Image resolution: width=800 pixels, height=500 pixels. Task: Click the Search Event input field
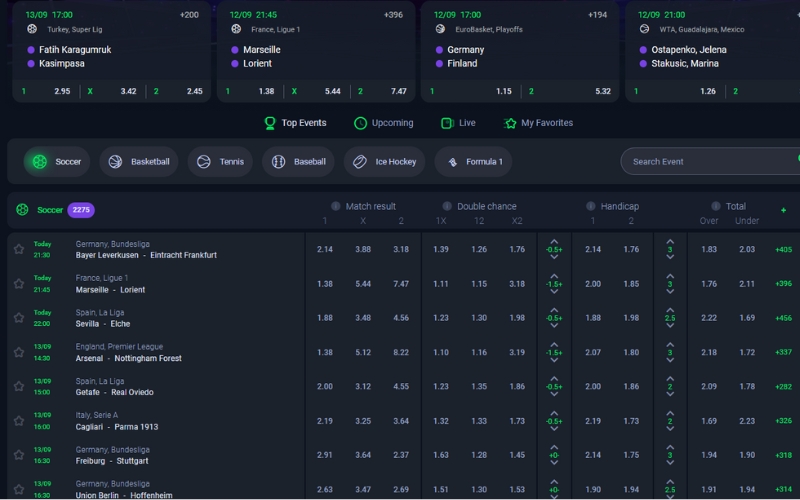pos(710,162)
